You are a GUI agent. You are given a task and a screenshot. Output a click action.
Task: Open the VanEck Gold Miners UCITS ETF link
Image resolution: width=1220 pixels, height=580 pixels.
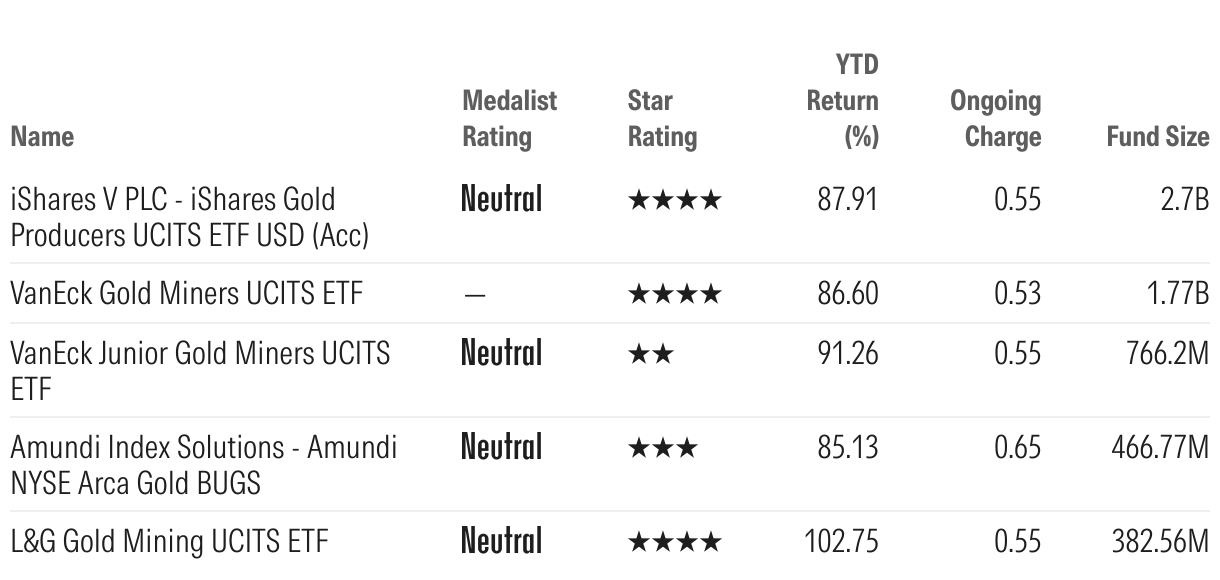[x=186, y=293]
